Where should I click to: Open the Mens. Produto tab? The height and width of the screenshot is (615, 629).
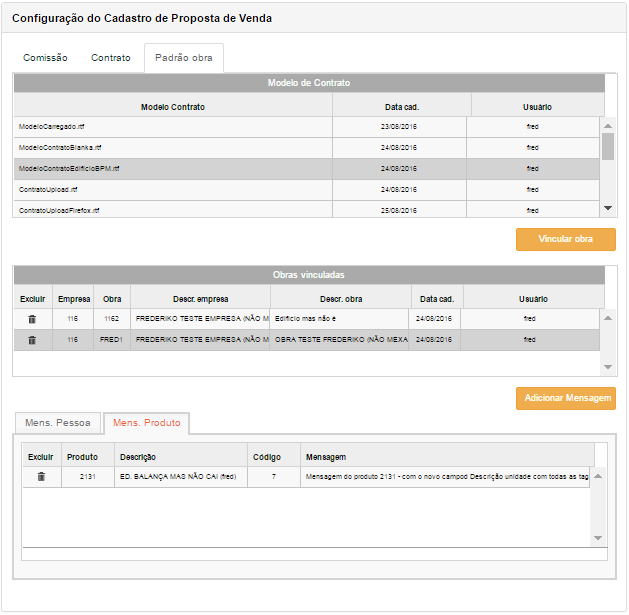(x=147, y=423)
